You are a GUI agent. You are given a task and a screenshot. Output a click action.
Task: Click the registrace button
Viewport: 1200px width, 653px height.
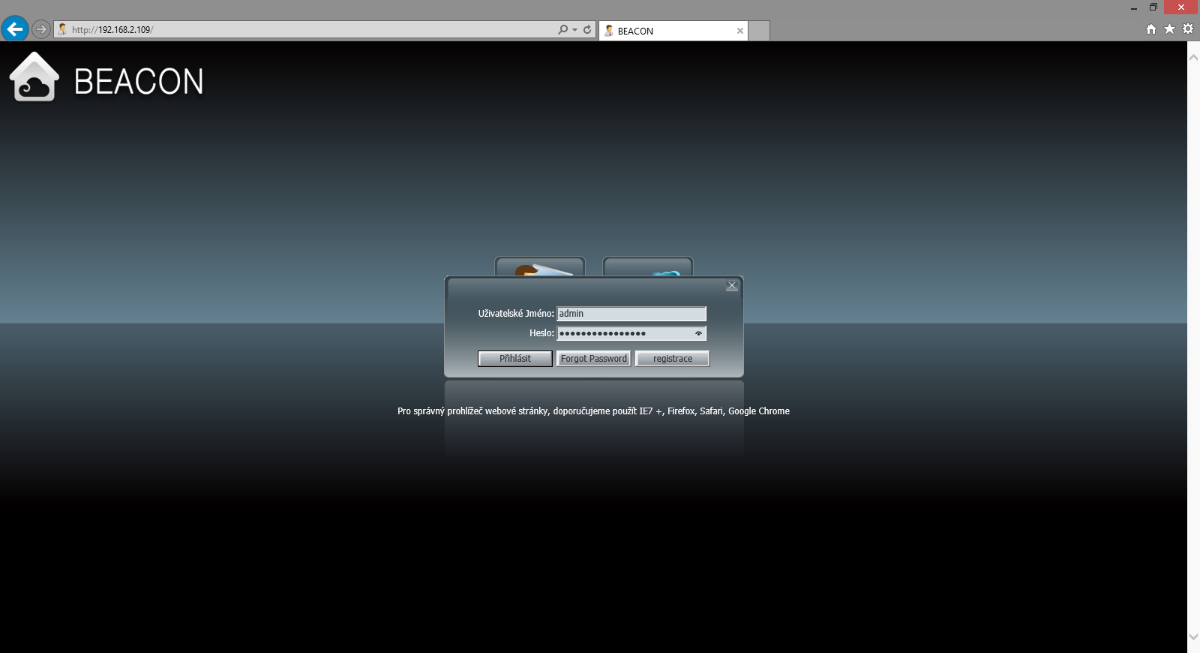(x=672, y=359)
